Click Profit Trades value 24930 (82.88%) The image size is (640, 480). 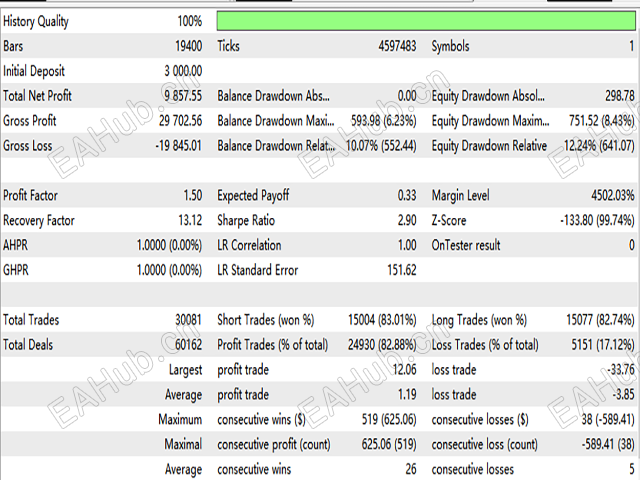coord(382,345)
